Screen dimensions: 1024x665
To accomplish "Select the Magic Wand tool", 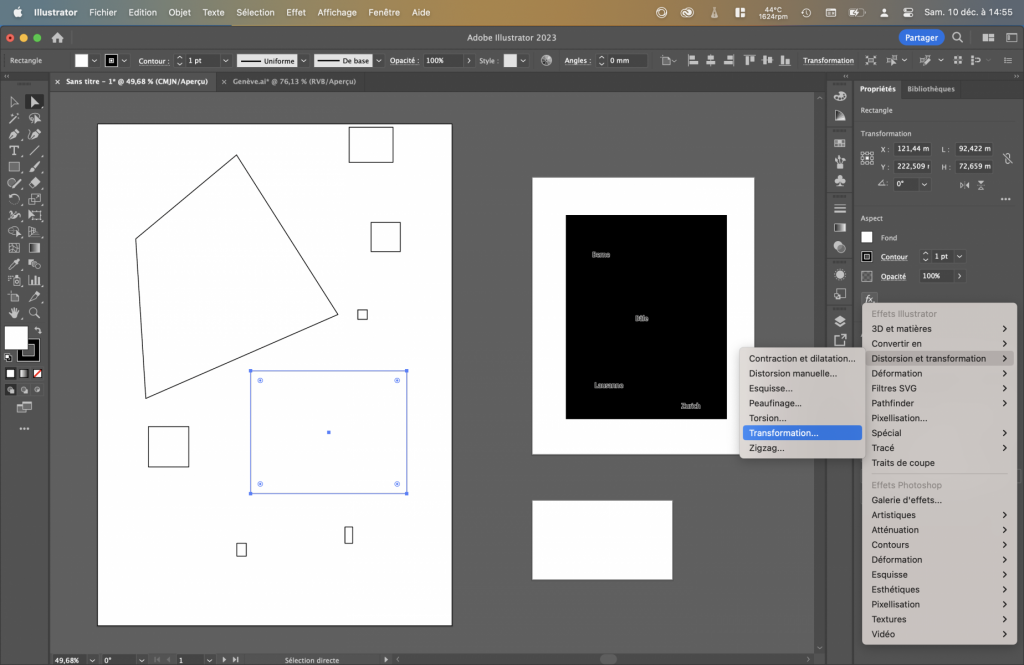I will click(x=14, y=118).
